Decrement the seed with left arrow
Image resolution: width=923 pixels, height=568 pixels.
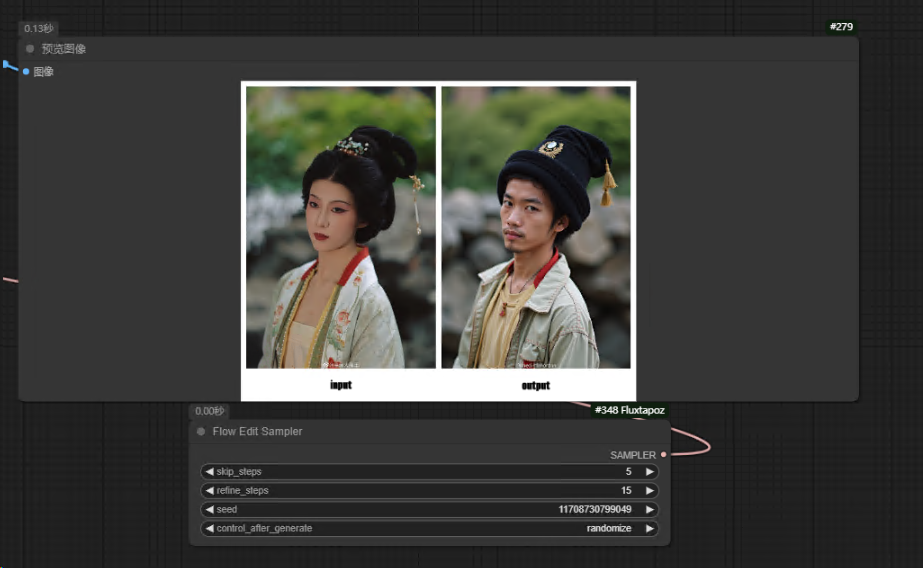[x=209, y=510]
